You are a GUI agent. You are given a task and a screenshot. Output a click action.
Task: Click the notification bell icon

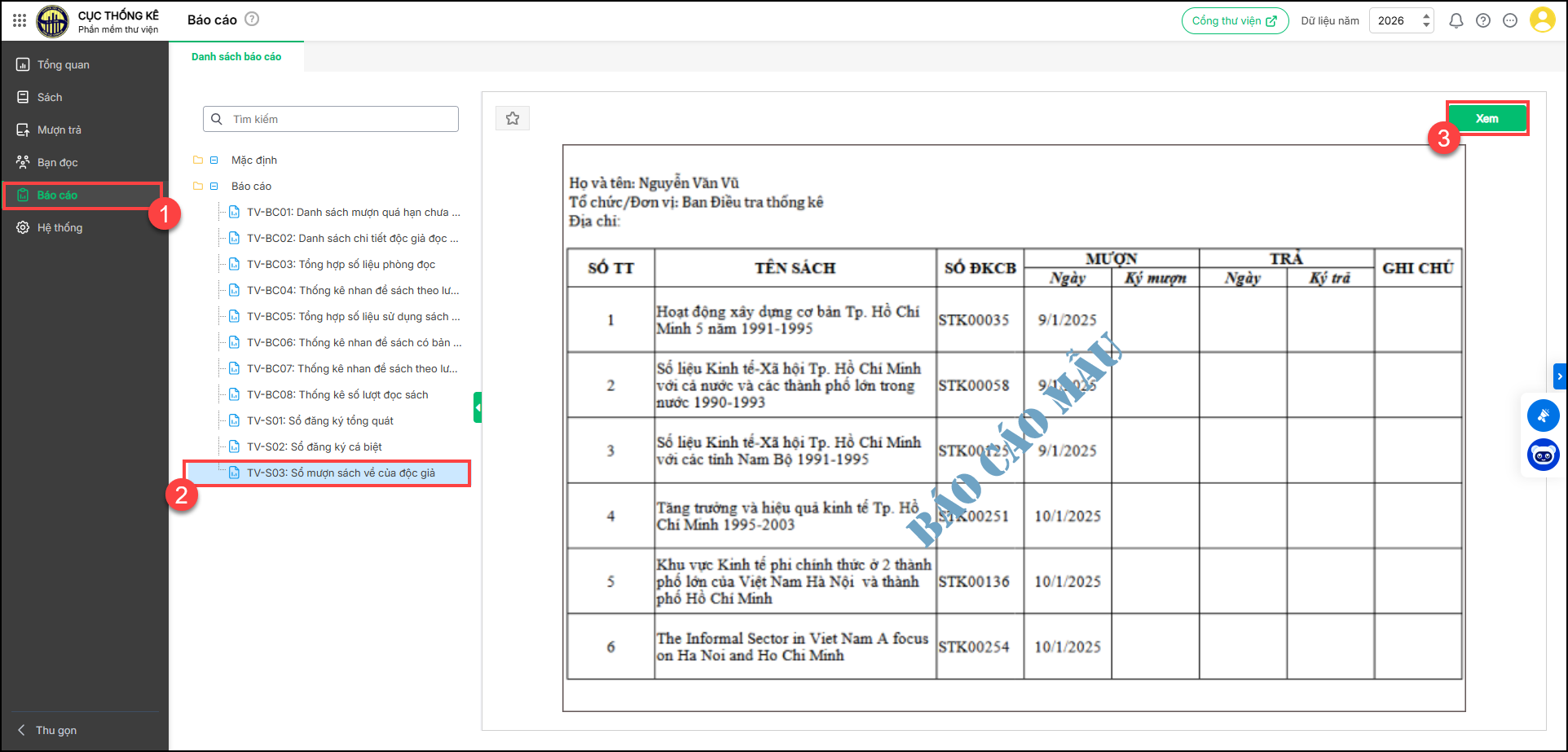click(1456, 21)
